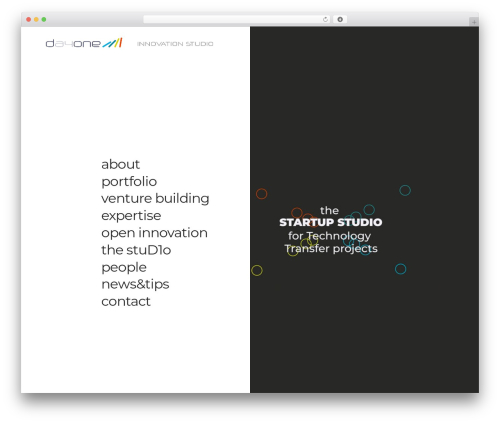The width and height of the screenshot is (500, 423).
Task: Click the yellow circle at lower left
Action: pyautogui.click(x=257, y=270)
